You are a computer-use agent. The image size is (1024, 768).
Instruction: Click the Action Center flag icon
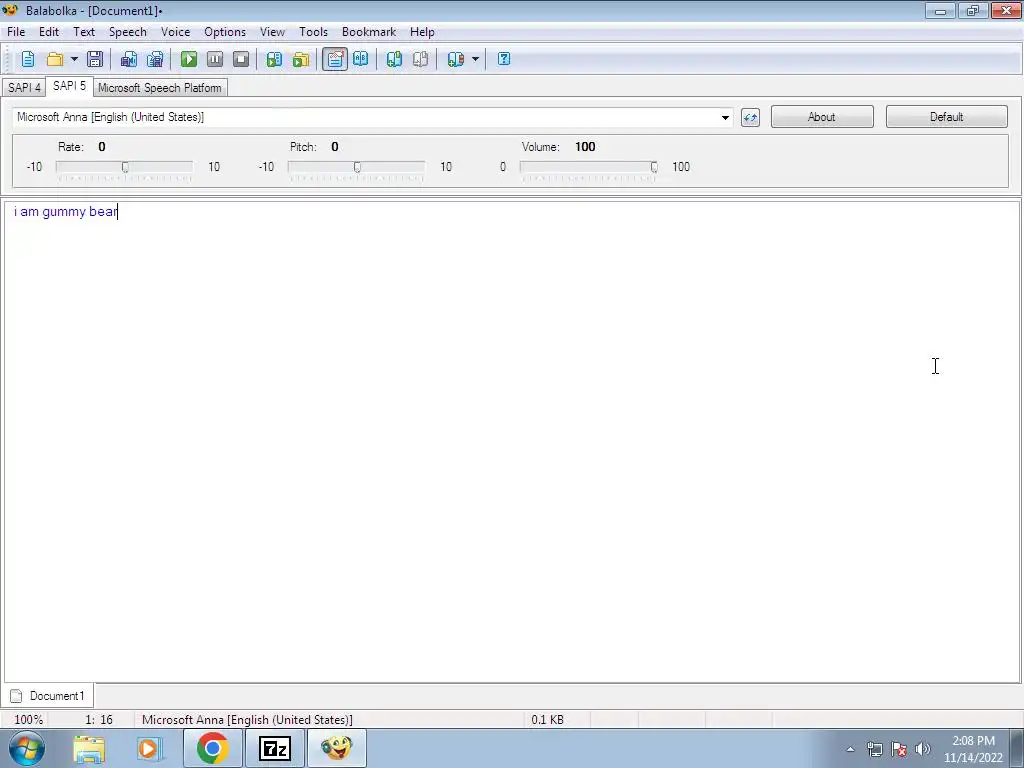coord(899,749)
